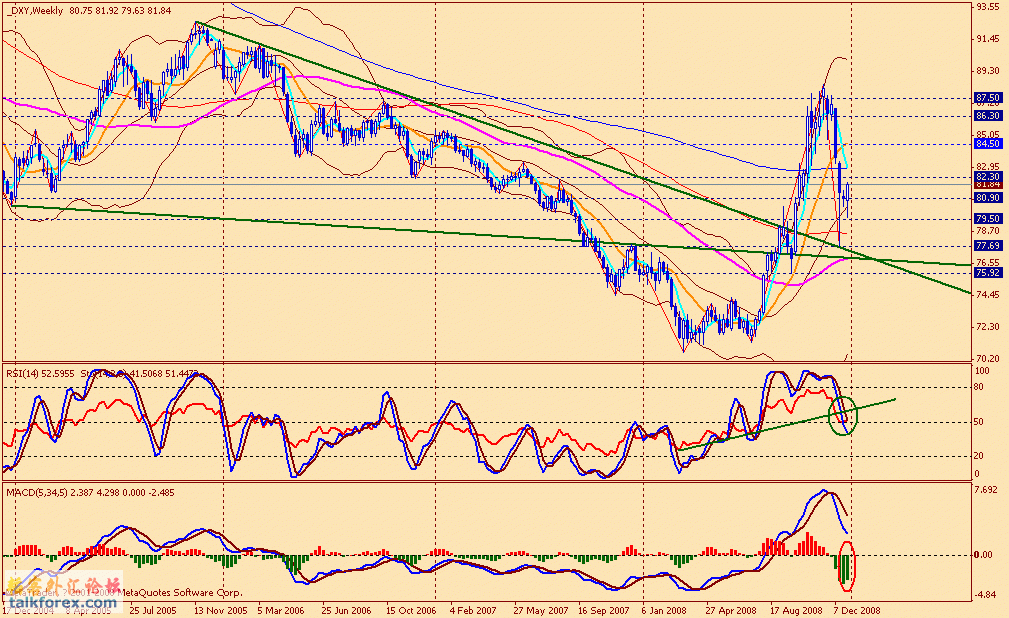
Task: Click the 89.30 price axis label
Action: click(988, 71)
